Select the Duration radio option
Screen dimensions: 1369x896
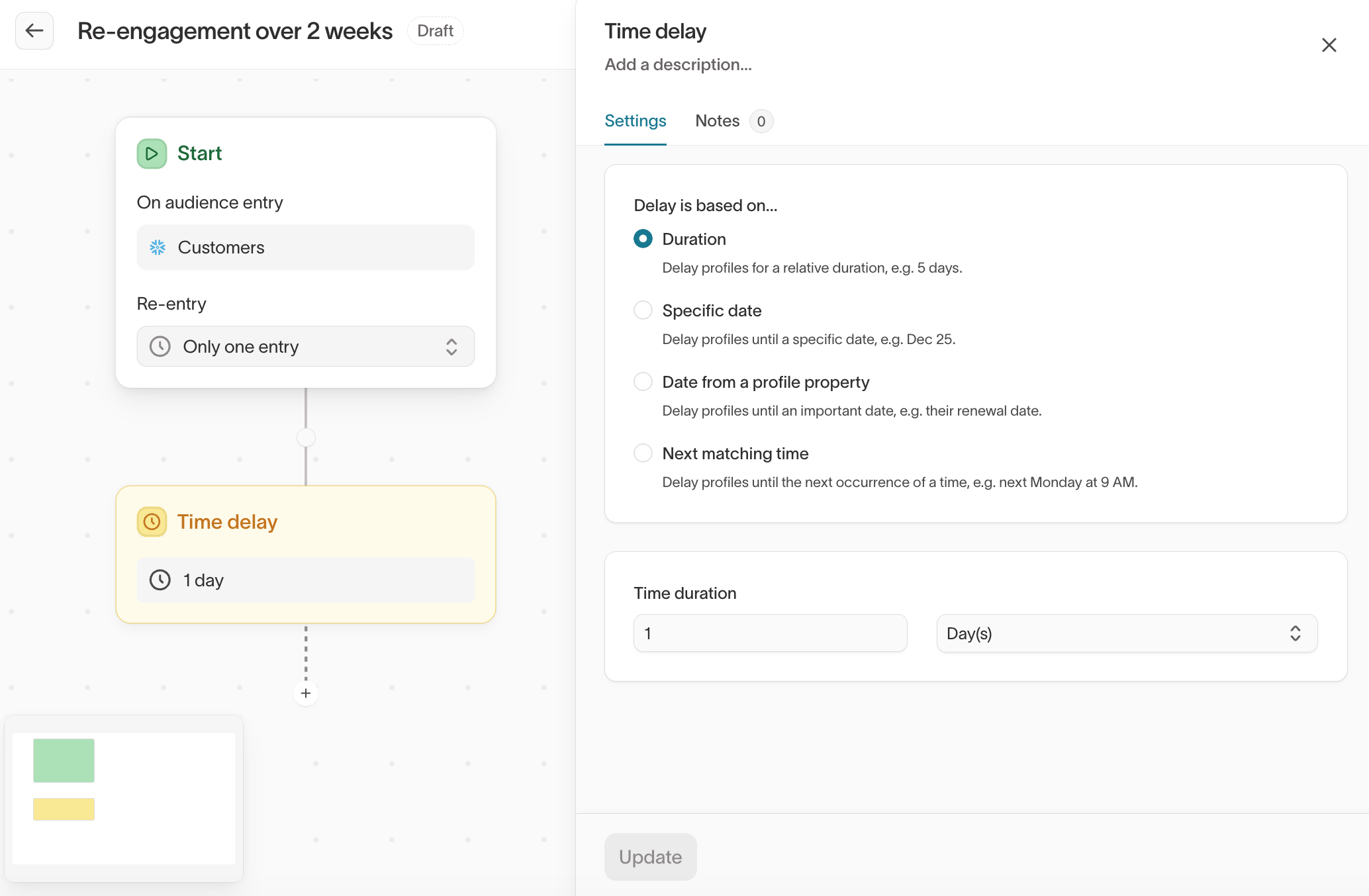pos(643,239)
